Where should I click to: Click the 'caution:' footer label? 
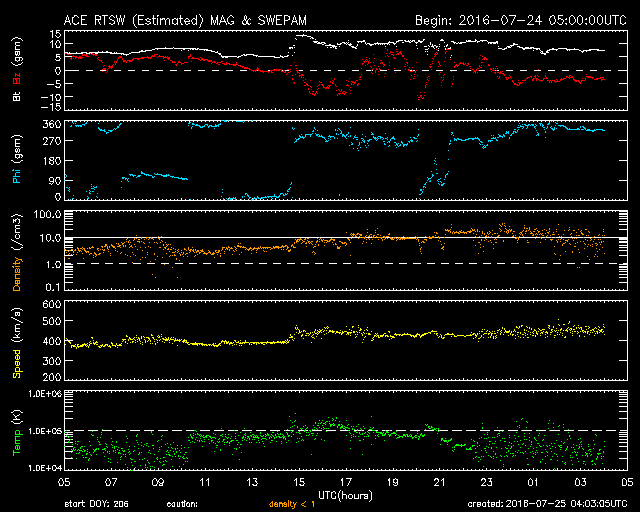click(182, 504)
